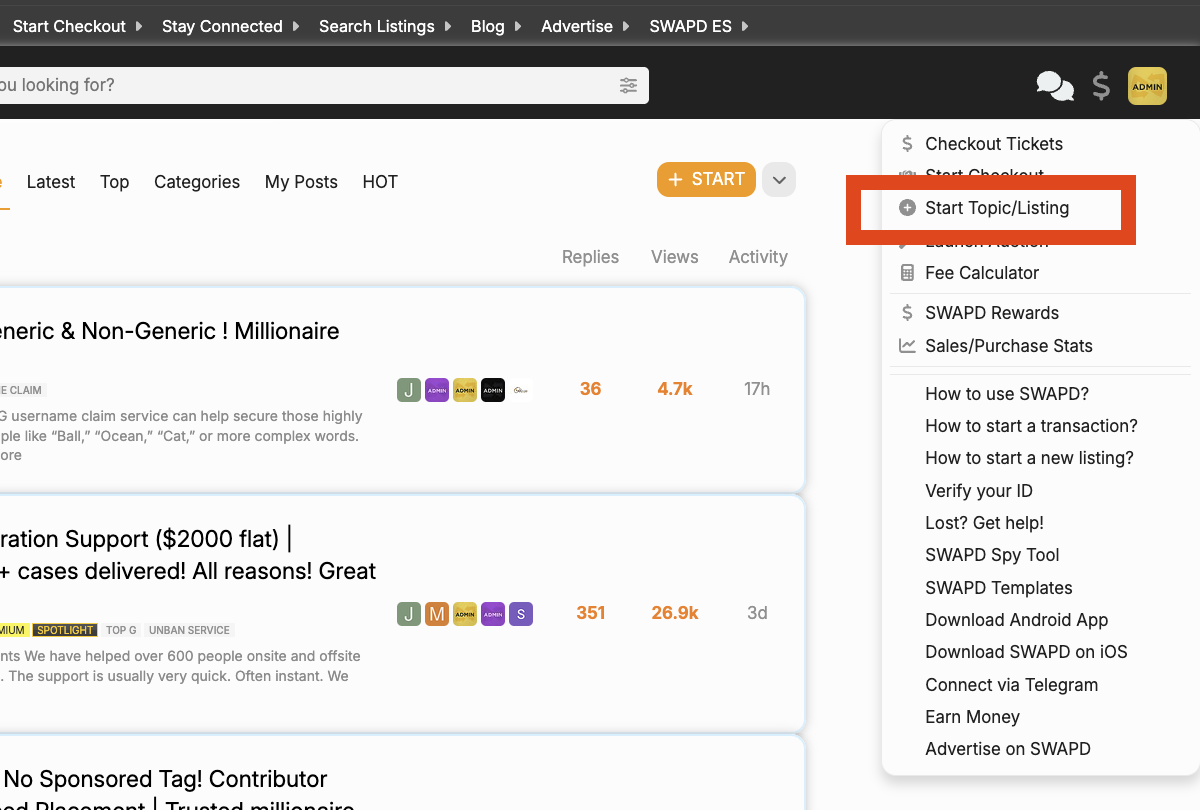Click the Lost? Get help! link
Image resolution: width=1200 pixels, height=810 pixels.
tap(984, 523)
